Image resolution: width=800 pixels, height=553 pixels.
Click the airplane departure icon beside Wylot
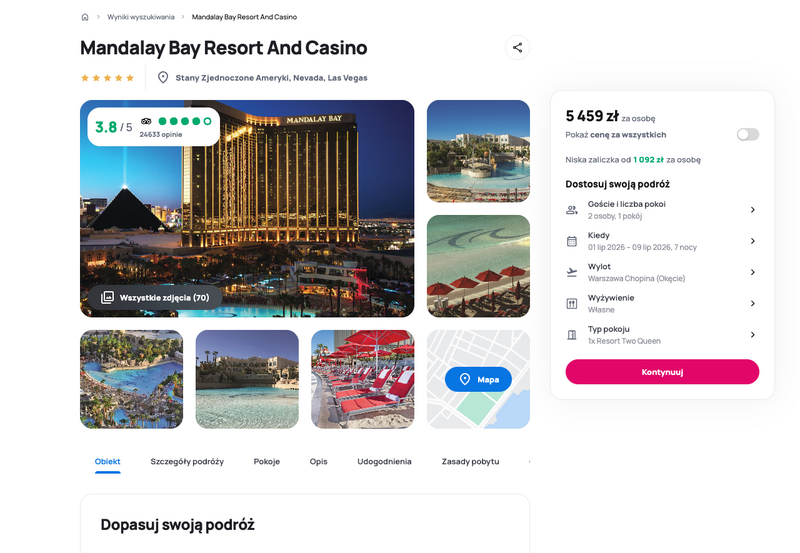pyautogui.click(x=572, y=272)
